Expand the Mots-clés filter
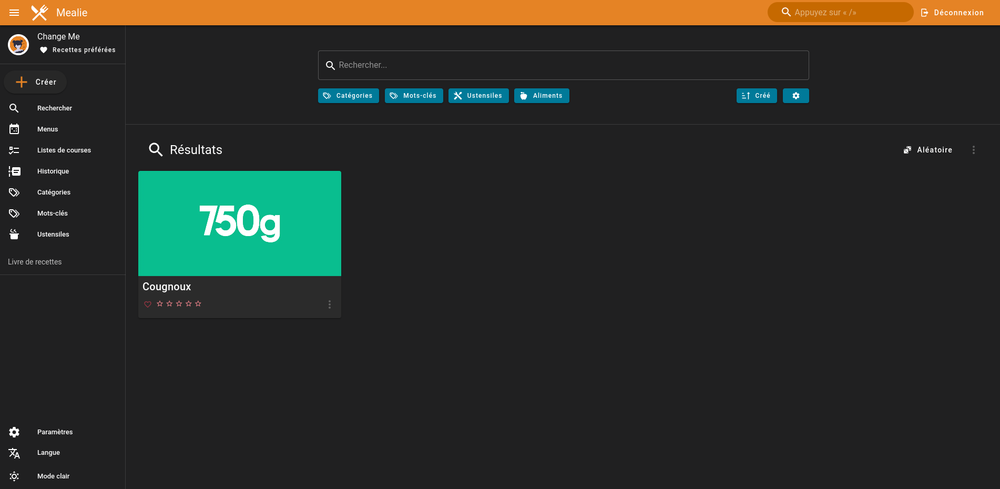 (413, 96)
